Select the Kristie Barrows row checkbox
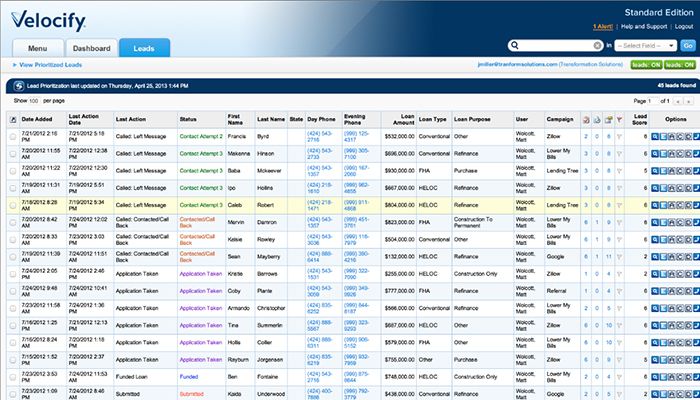Screen dimensions: 700x400 (13, 274)
